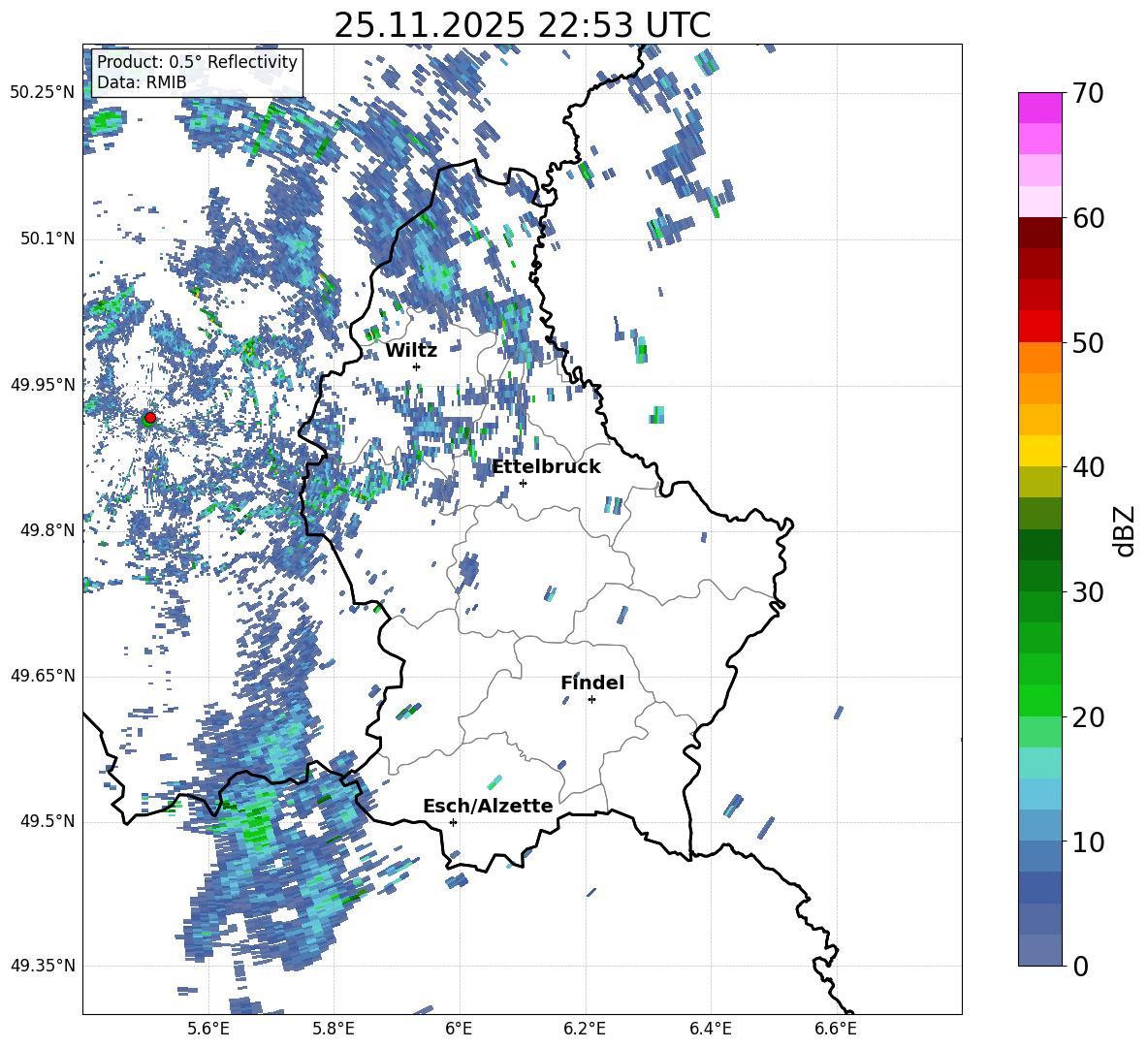Image resolution: width=1148 pixels, height=1048 pixels.
Task: Click the 6.6°E longitude tick label
Action: pos(836,1029)
